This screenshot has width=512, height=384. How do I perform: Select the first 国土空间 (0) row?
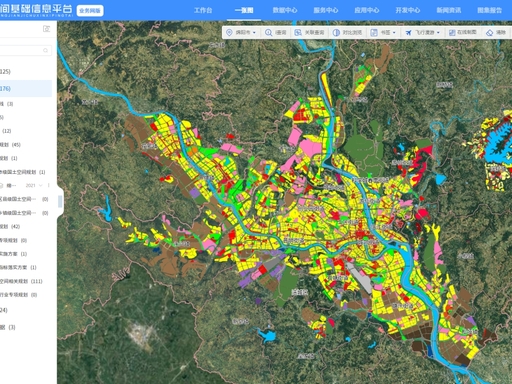click(26, 199)
